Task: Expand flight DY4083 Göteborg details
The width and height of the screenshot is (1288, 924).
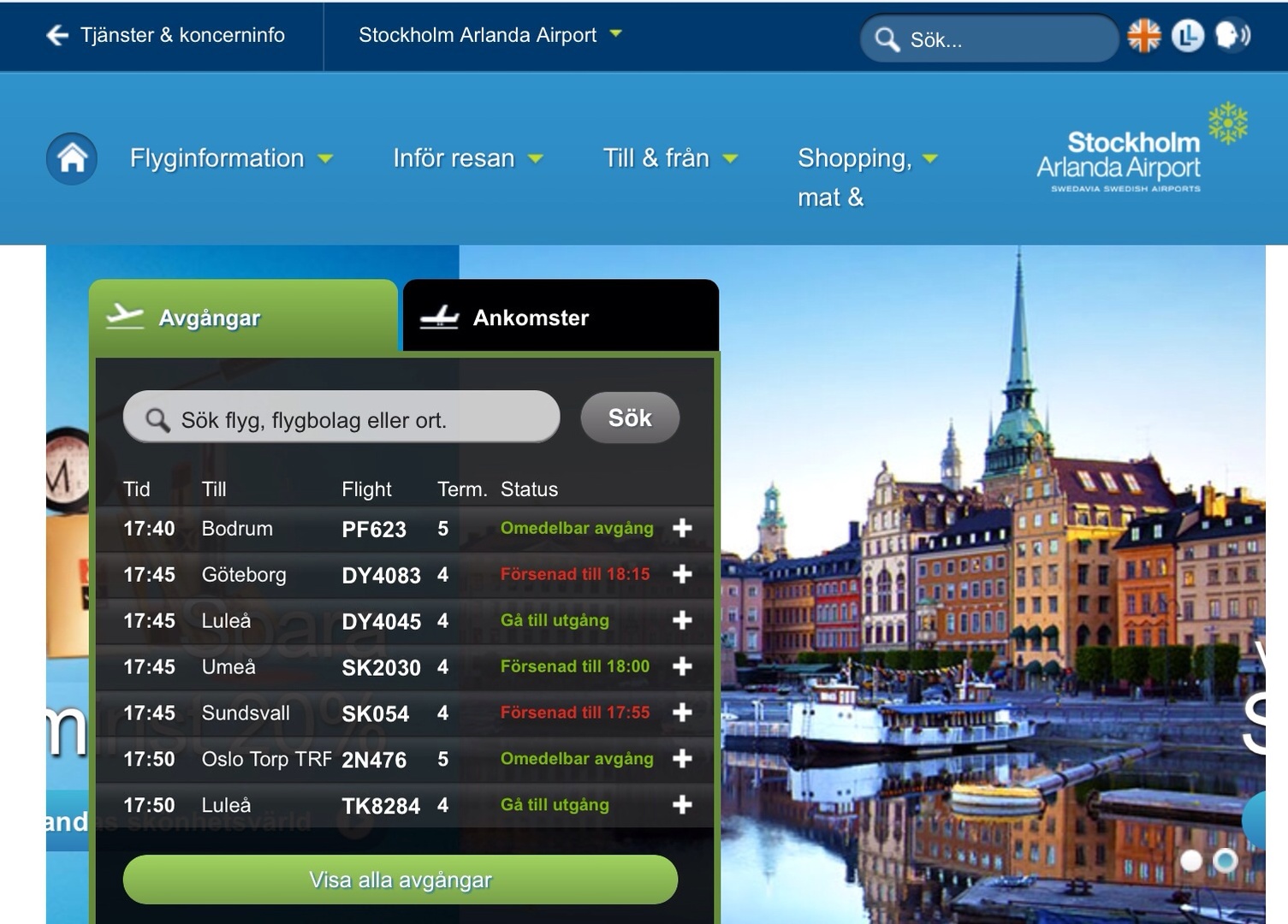Action: [682, 575]
